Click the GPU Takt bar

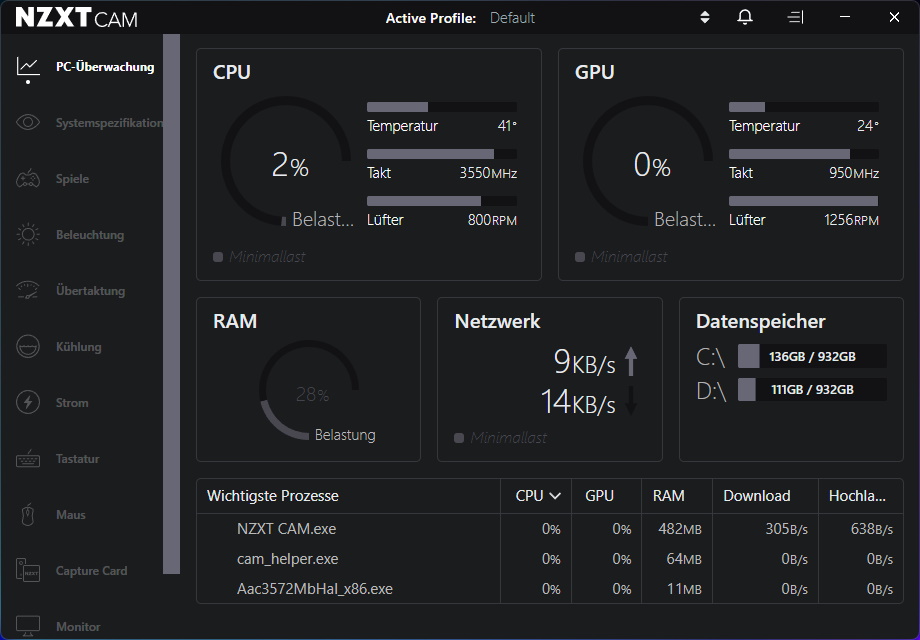pyautogui.click(x=804, y=154)
